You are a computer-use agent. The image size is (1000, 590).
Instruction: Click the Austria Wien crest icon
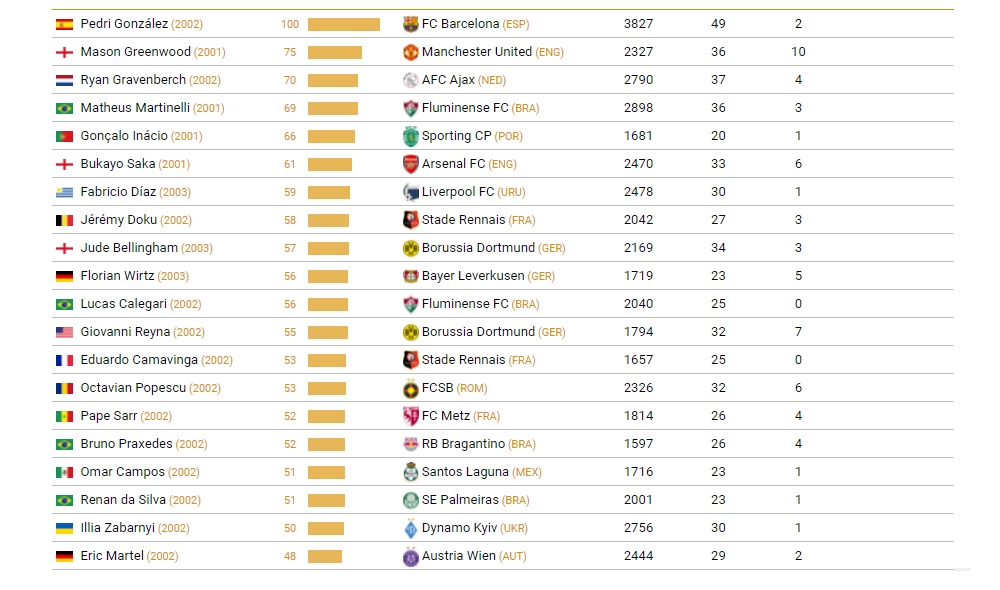410,556
